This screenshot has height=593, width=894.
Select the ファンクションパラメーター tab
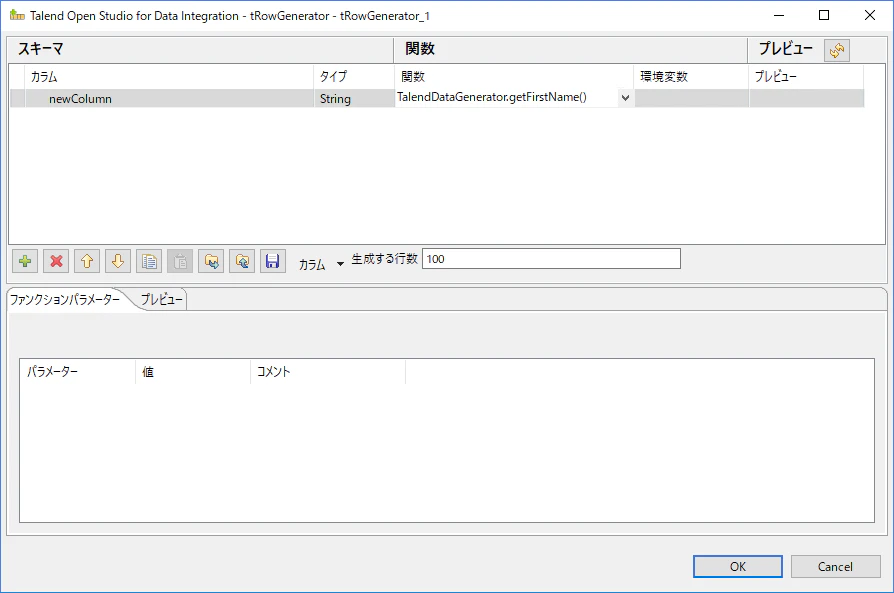65,299
